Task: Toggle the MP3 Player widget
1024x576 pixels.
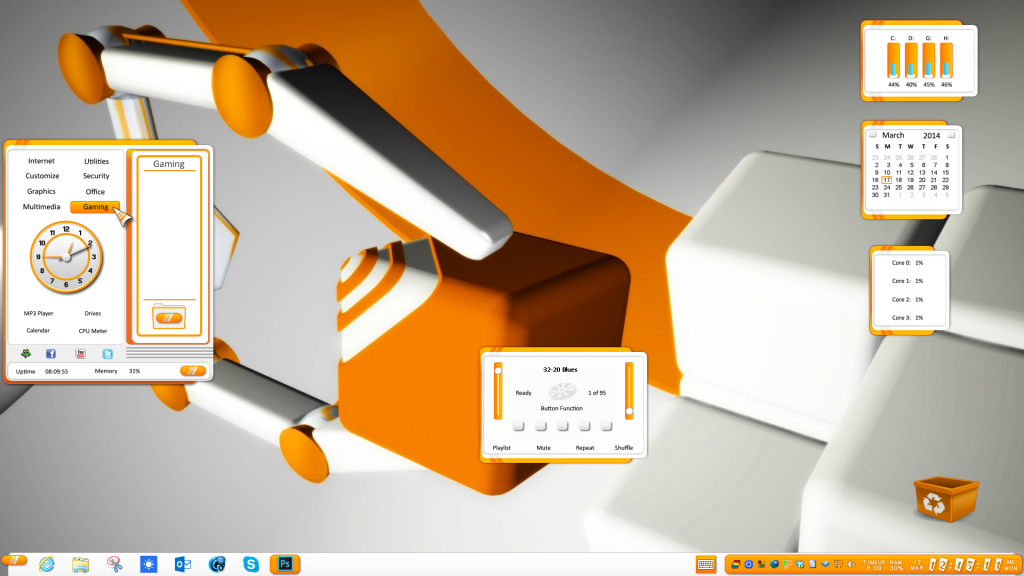Action: [39, 313]
